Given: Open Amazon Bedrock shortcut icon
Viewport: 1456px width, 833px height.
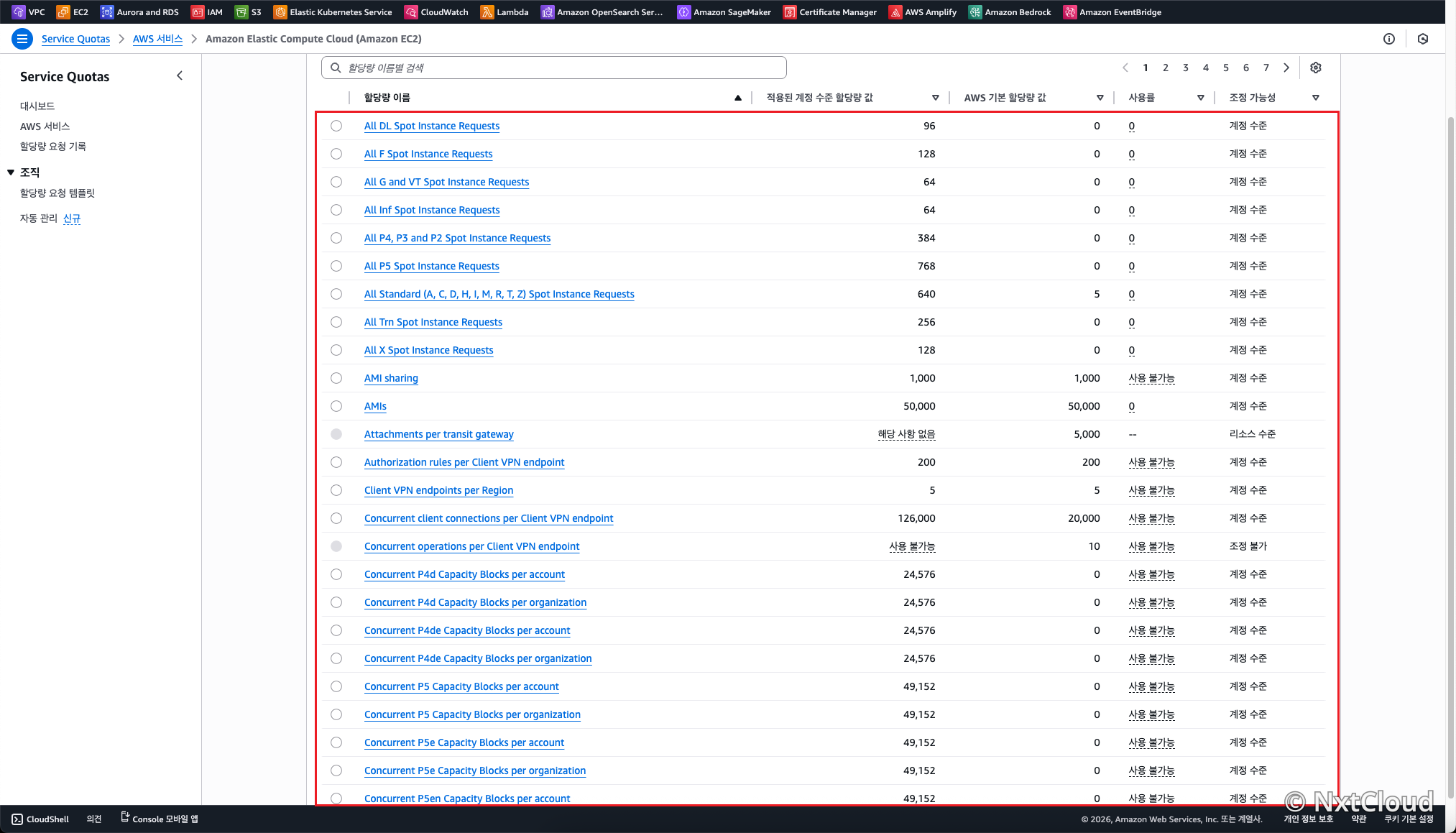Looking at the screenshot, I should pos(975,12).
